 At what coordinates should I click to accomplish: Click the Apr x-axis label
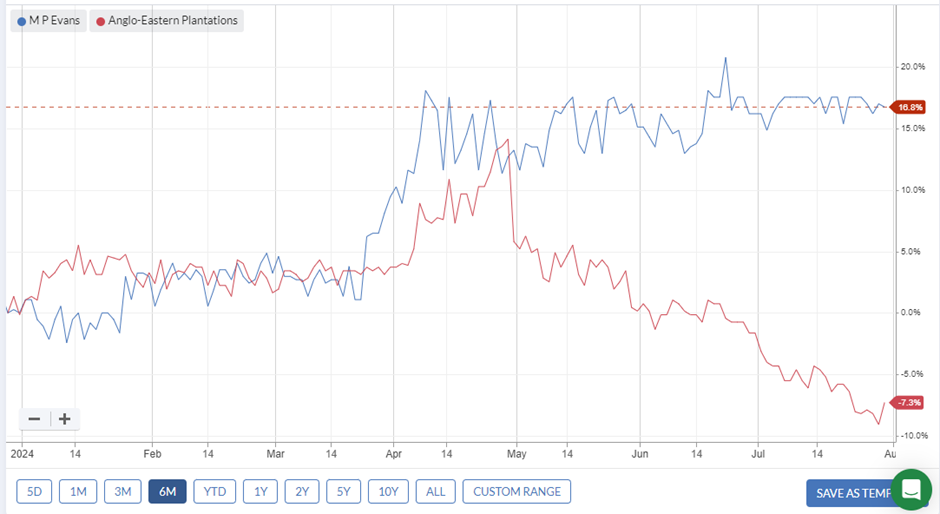tap(394, 454)
